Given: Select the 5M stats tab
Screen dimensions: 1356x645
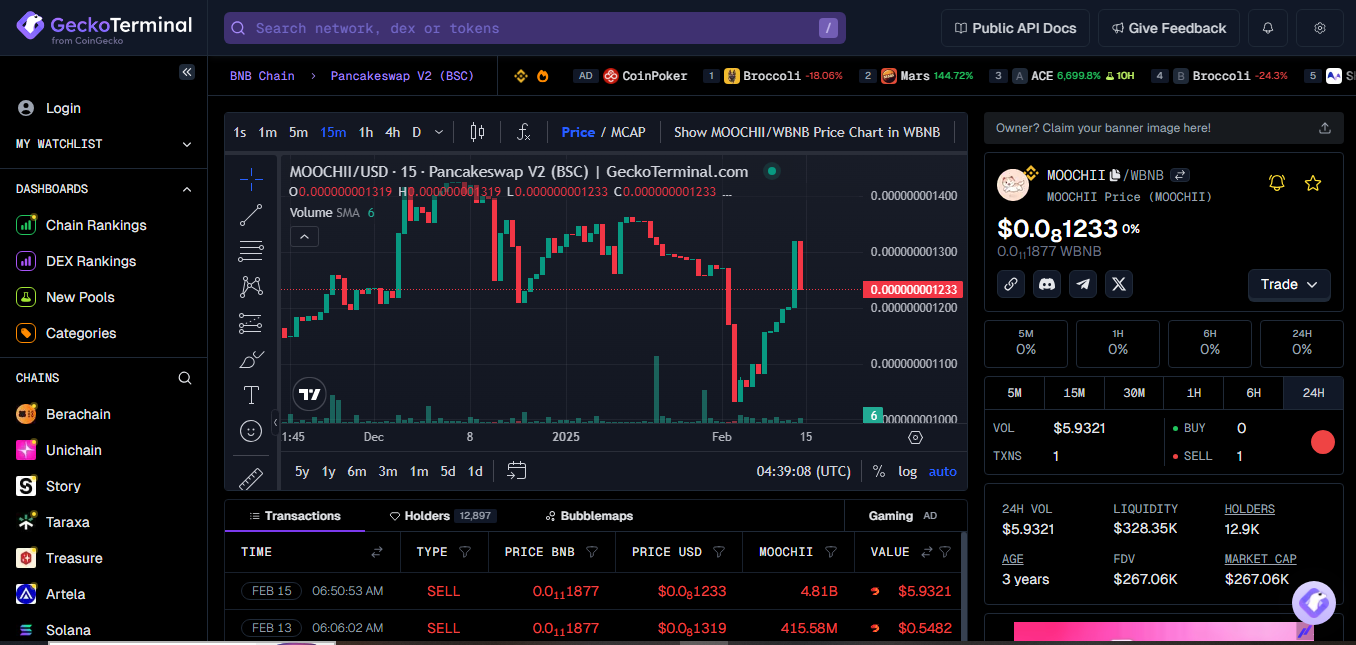Looking at the screenshot, I should (1014, 393).
